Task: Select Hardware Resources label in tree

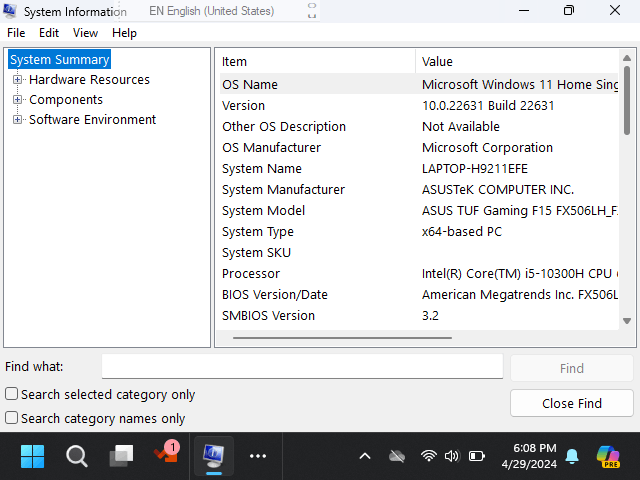Action: [89, 80]
